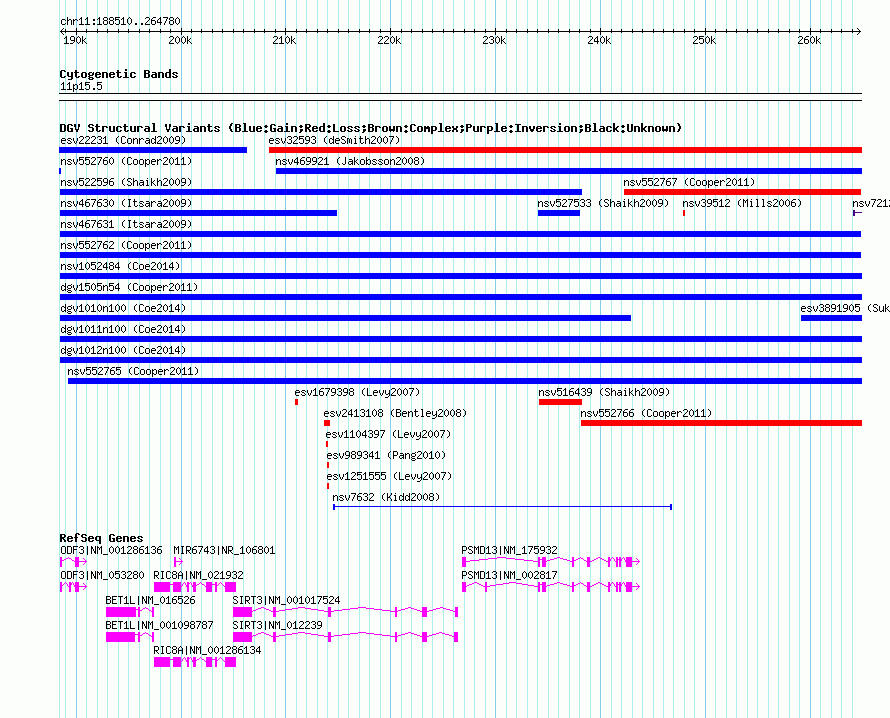890x718 pixels.
Task: Click the 260k ruler position marker
Action: 809,40
